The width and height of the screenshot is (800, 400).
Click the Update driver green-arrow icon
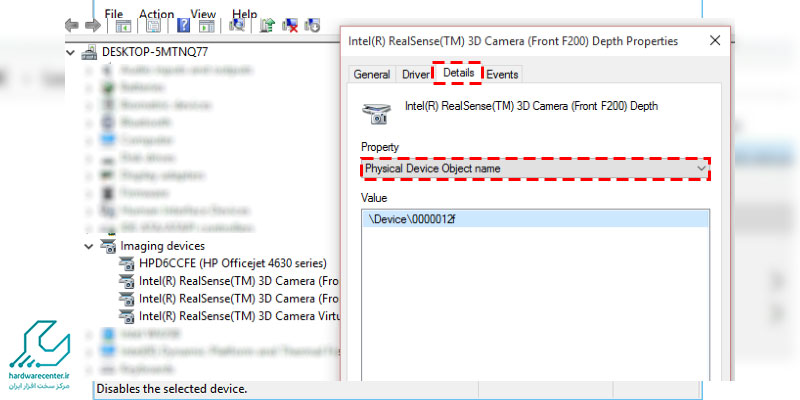[267, 25]
